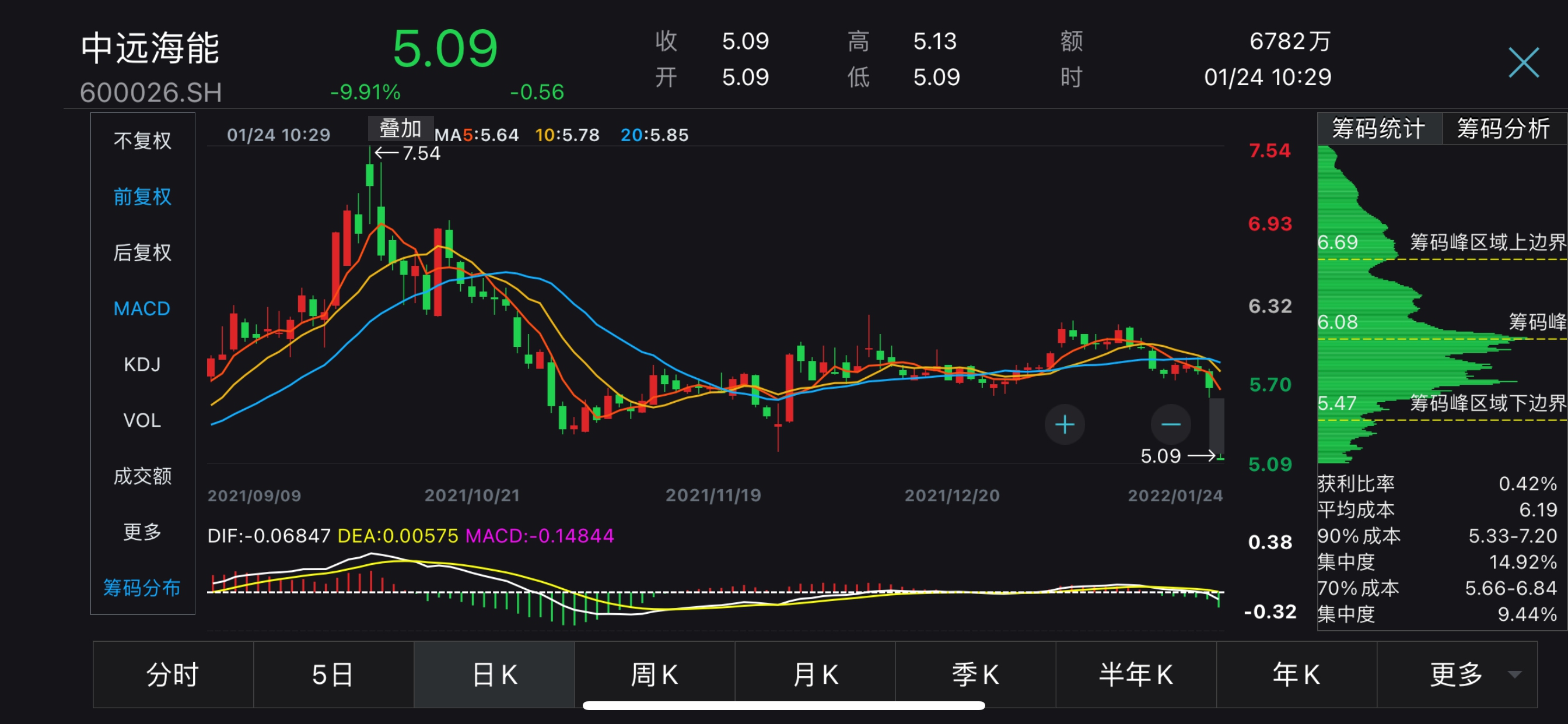Select 后复权 price adjustment option
The image size is (1568, 724).
(142, 252)
